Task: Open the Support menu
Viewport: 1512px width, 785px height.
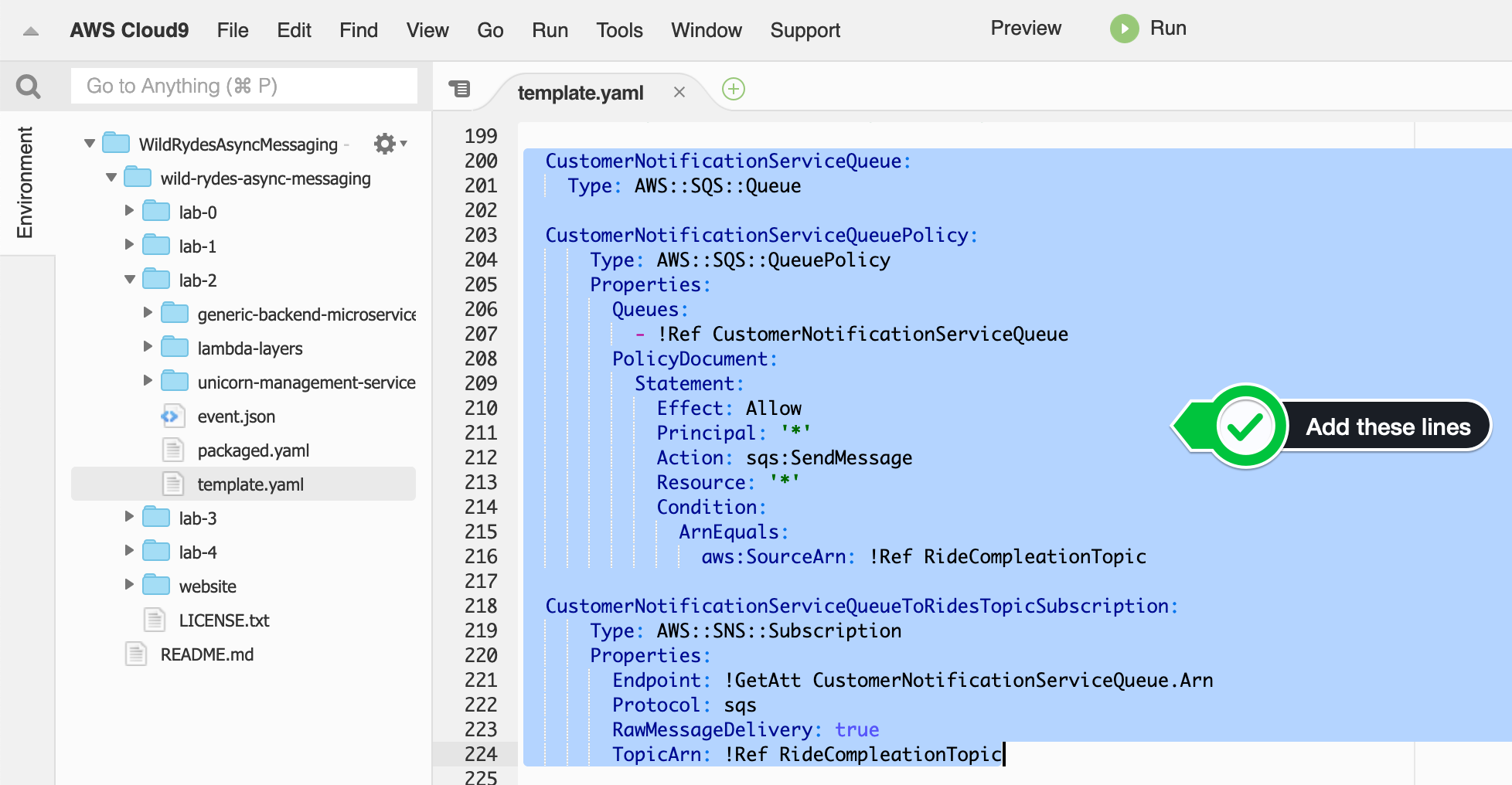Action: point(805,30)
